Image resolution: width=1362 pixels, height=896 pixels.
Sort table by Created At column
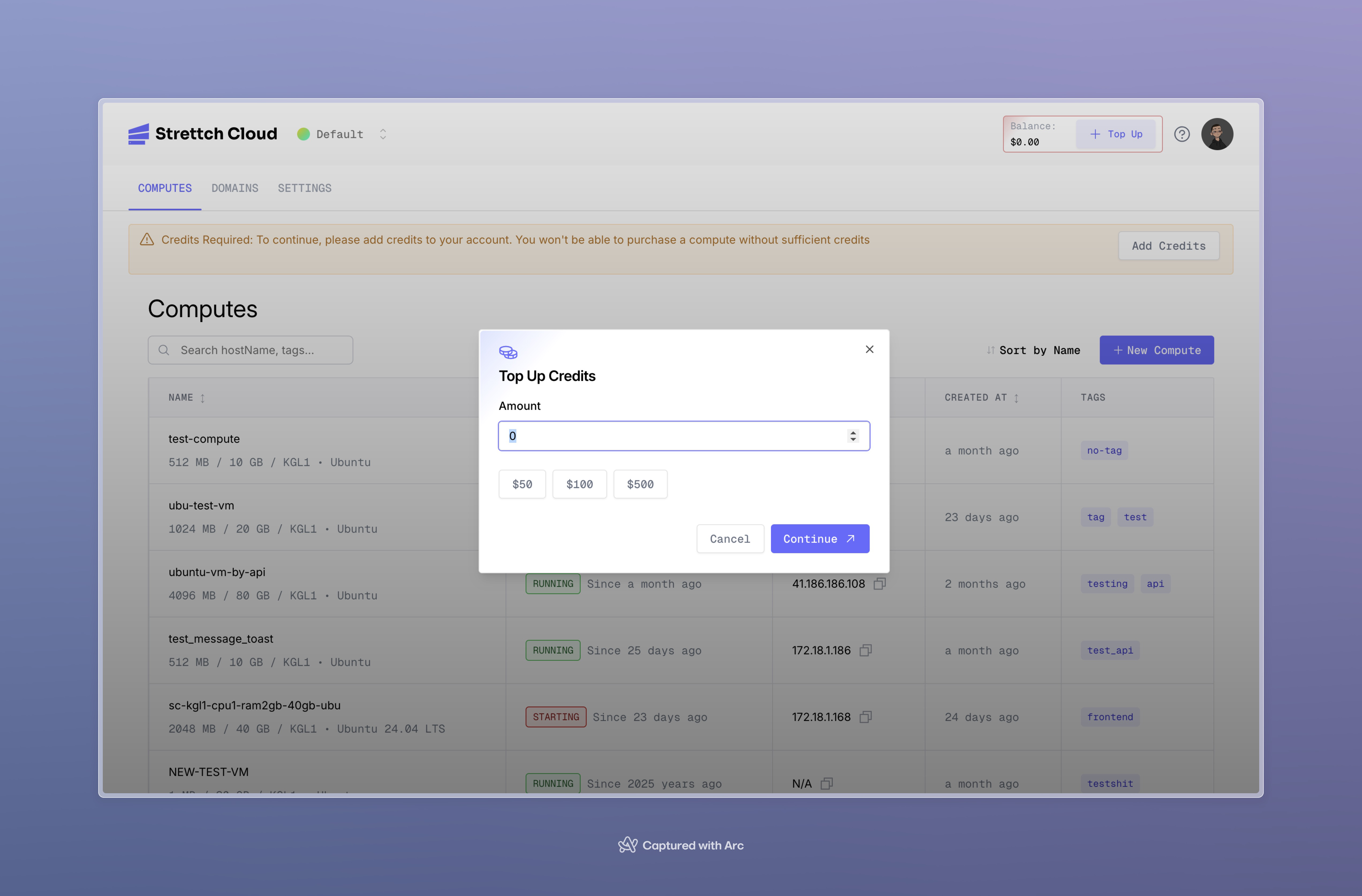[981, 397]
